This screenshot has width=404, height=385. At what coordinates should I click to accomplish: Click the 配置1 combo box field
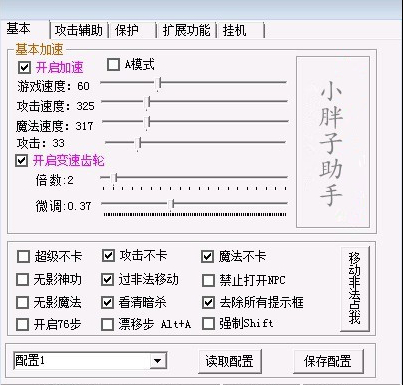[x=89, y=360]
